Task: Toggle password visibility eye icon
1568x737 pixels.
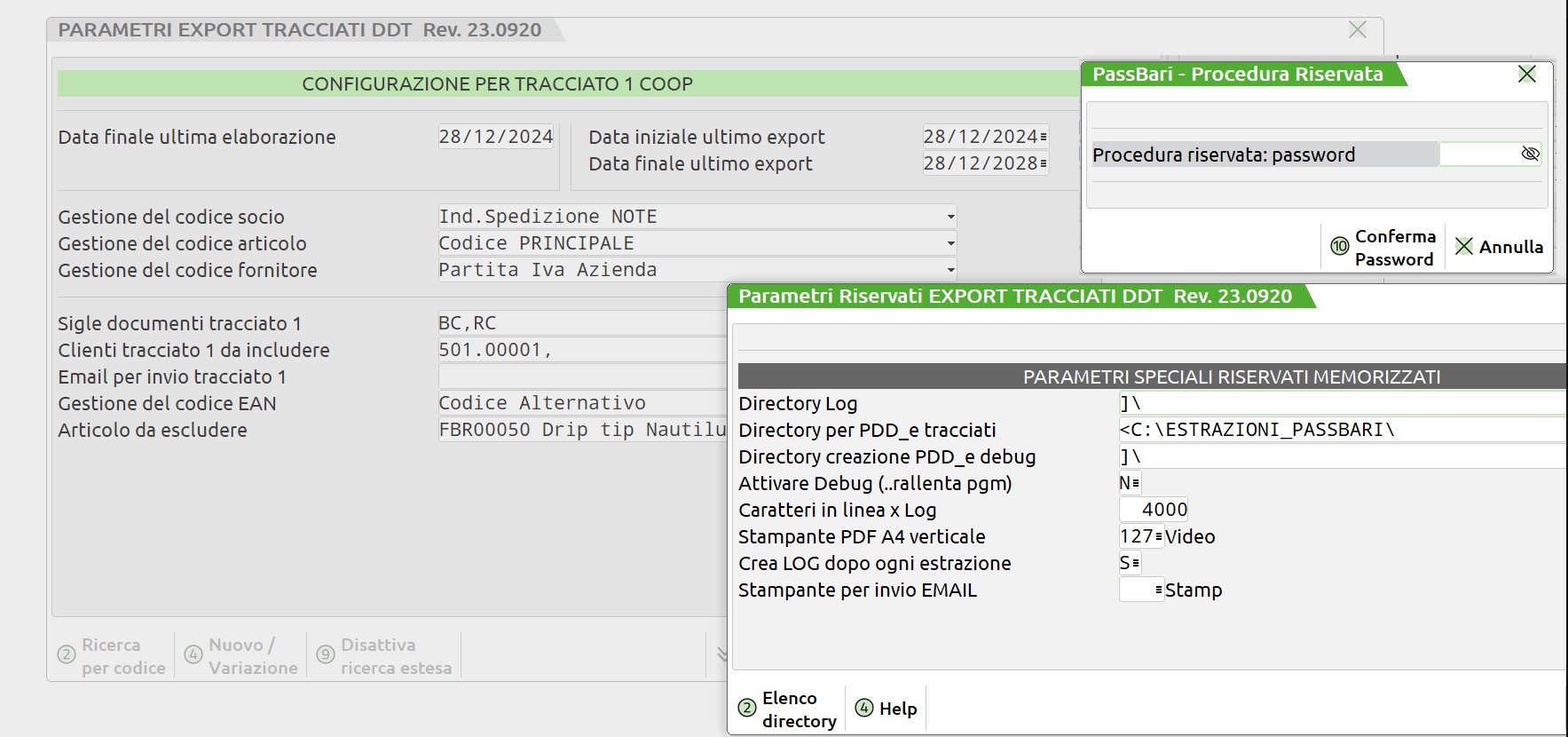Action: [x=1530, y=154]
